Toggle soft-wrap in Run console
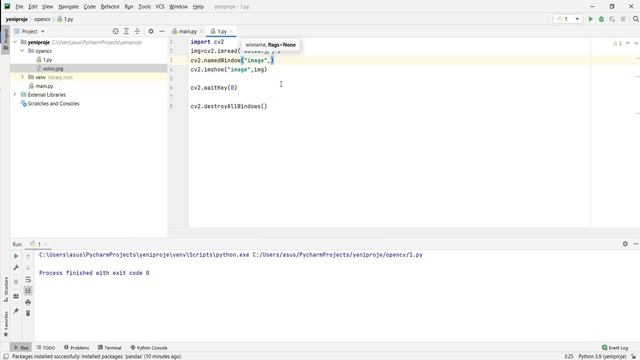This screenshot has height=360, width=640. click(28, 280)
